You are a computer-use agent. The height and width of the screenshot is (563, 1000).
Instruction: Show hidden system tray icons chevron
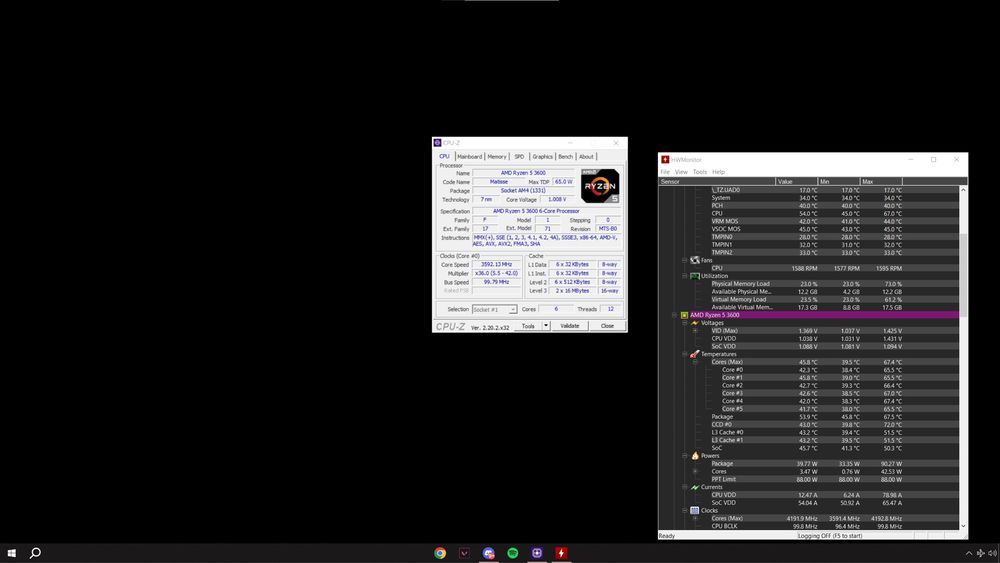969,553
